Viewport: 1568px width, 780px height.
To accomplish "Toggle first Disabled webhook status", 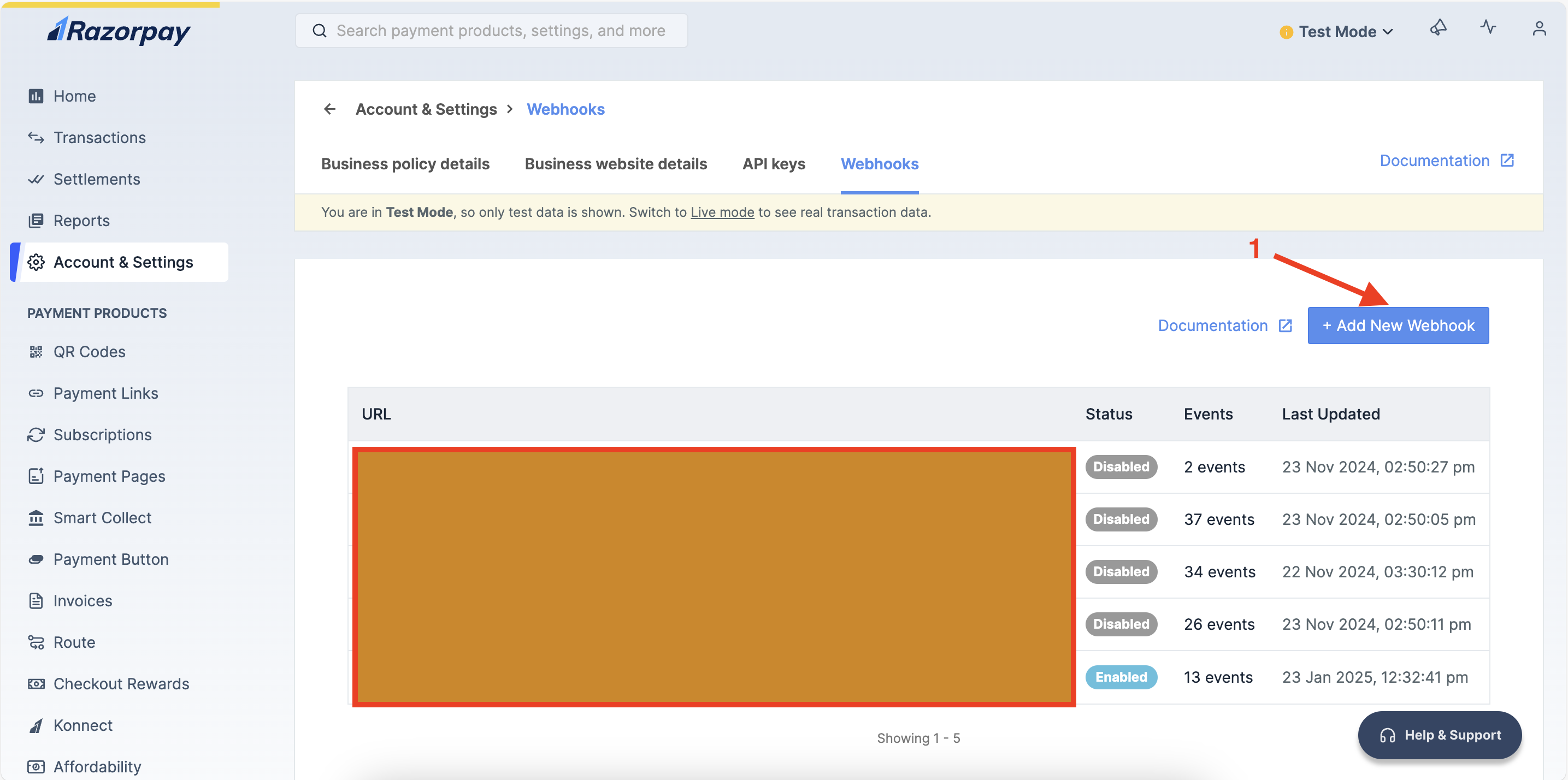I will (x=1120, y=466).
